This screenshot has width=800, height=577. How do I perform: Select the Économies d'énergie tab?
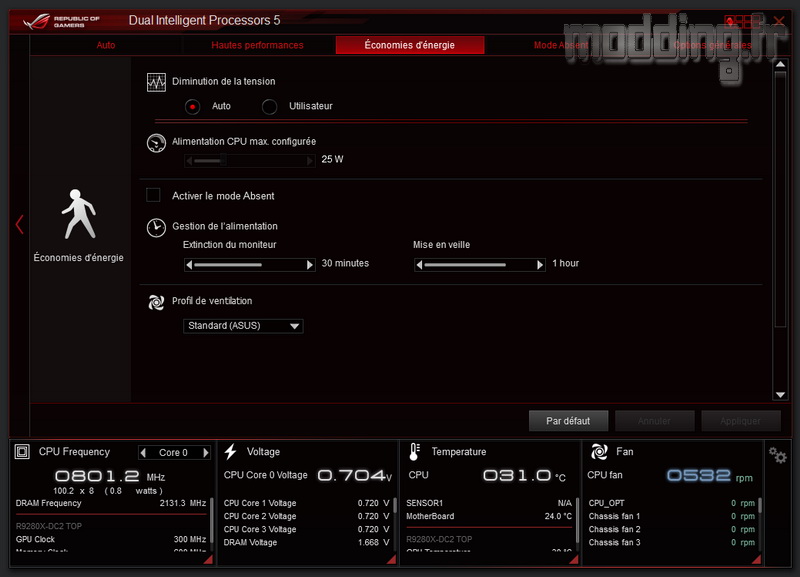410,45
